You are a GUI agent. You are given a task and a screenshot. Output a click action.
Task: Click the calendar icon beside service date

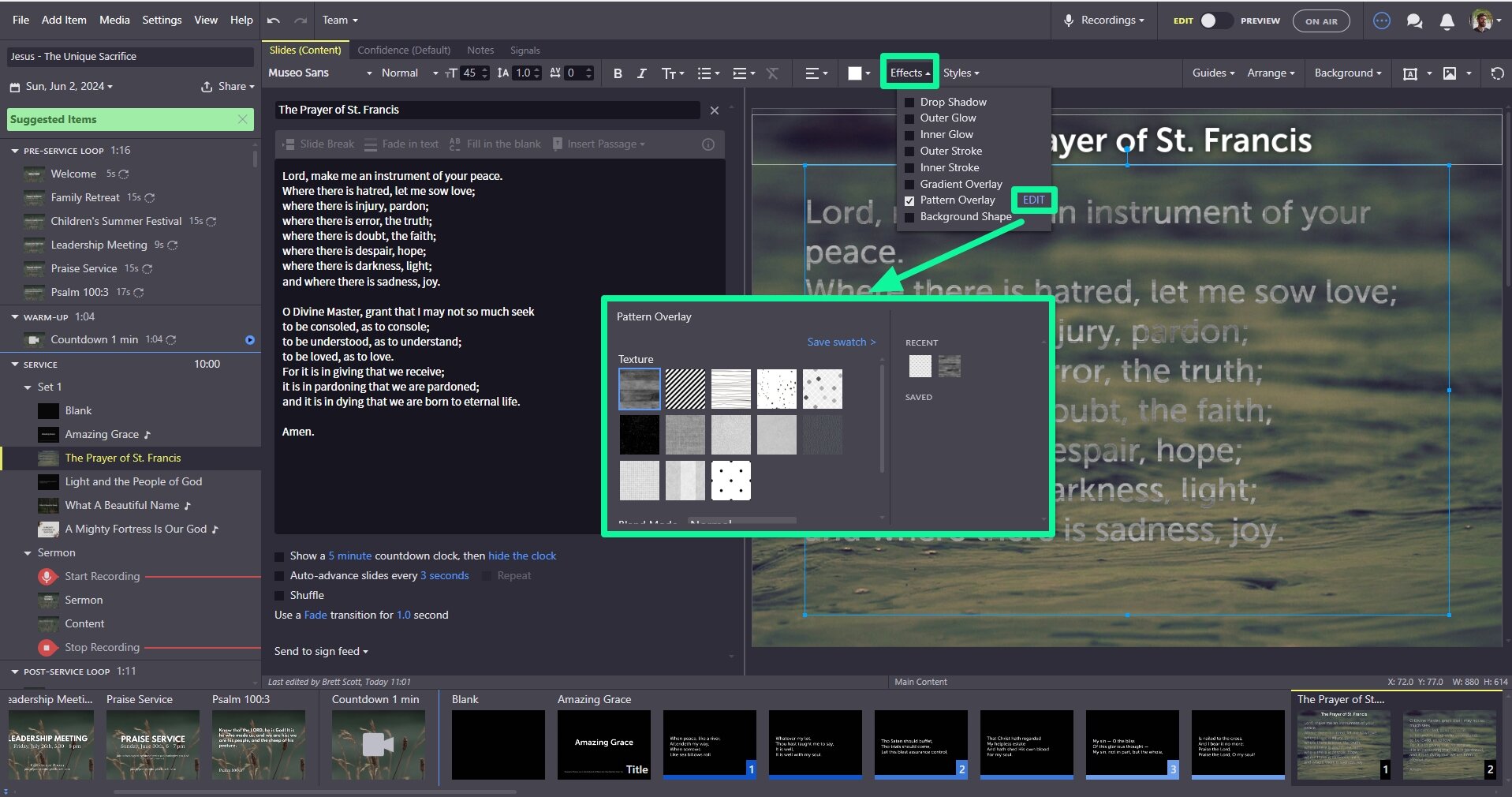(15, 87)
